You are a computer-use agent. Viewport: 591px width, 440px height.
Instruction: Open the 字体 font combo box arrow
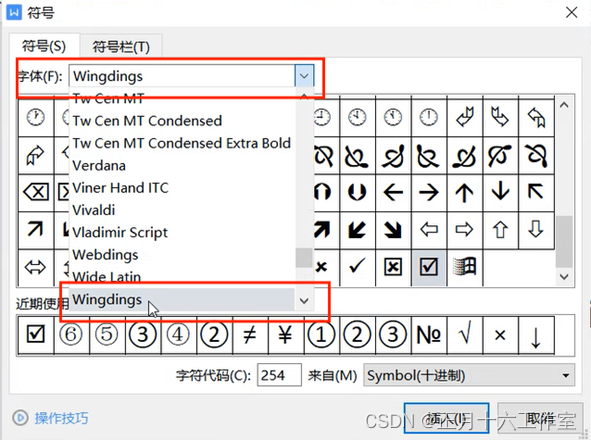(304, 76)
